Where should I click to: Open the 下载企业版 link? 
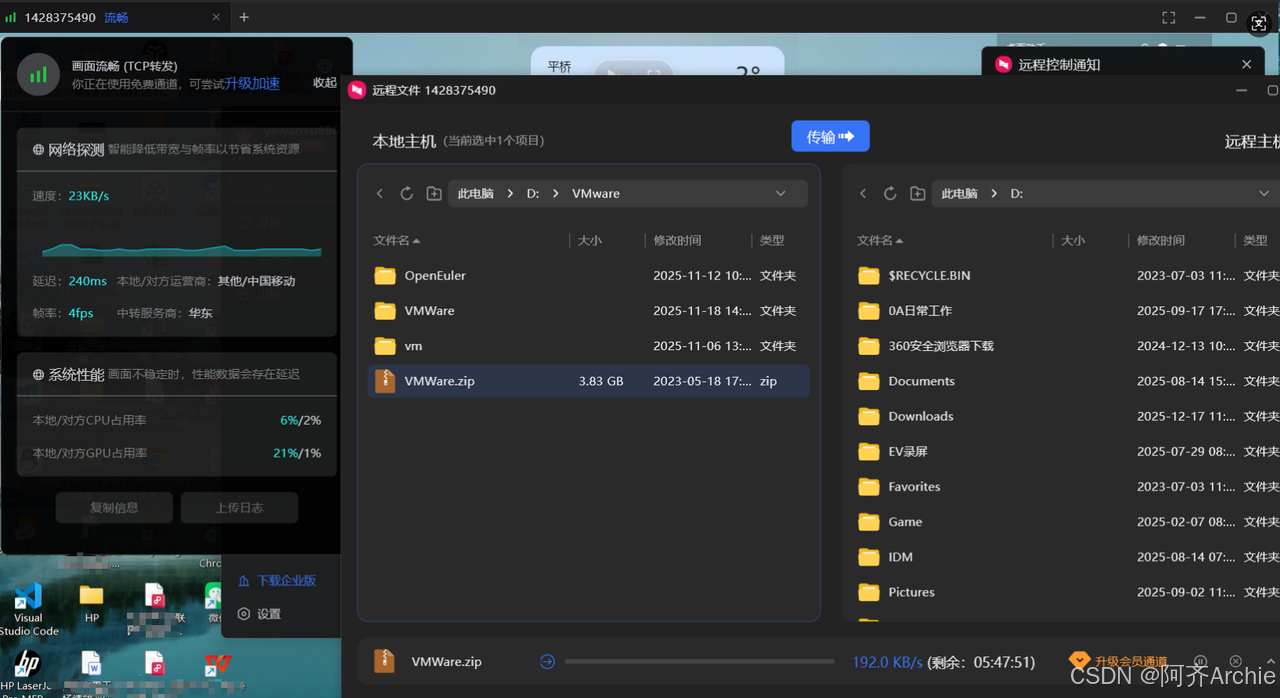coord(286,581)
